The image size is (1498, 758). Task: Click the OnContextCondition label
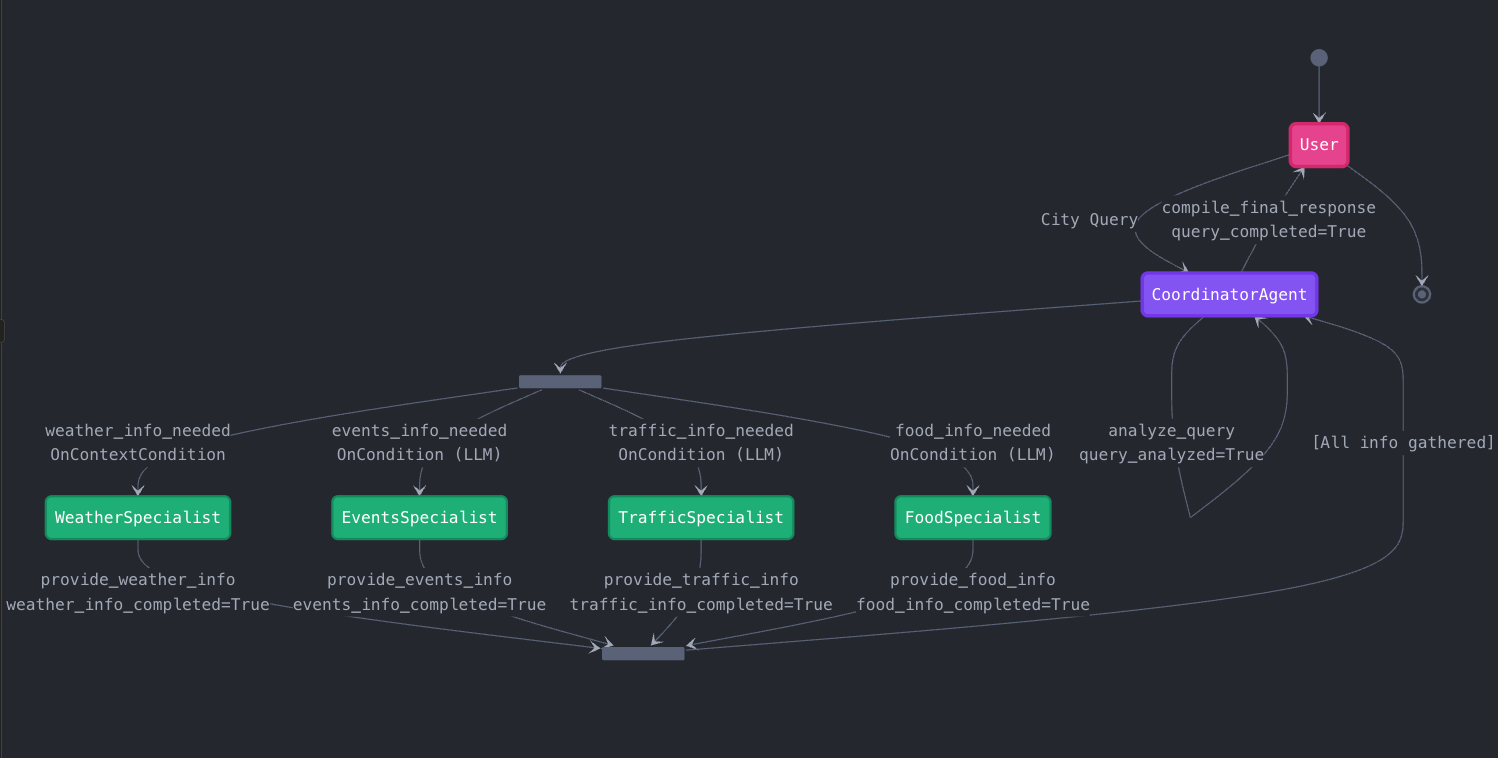point(138,455)
